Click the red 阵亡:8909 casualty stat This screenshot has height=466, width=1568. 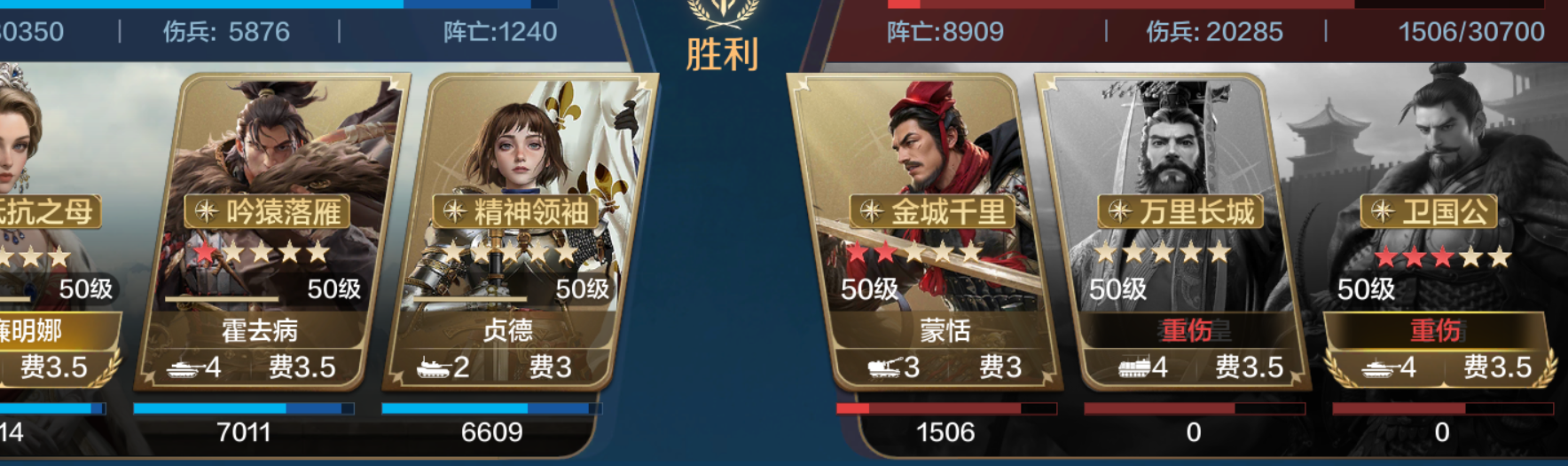(945, 32)
